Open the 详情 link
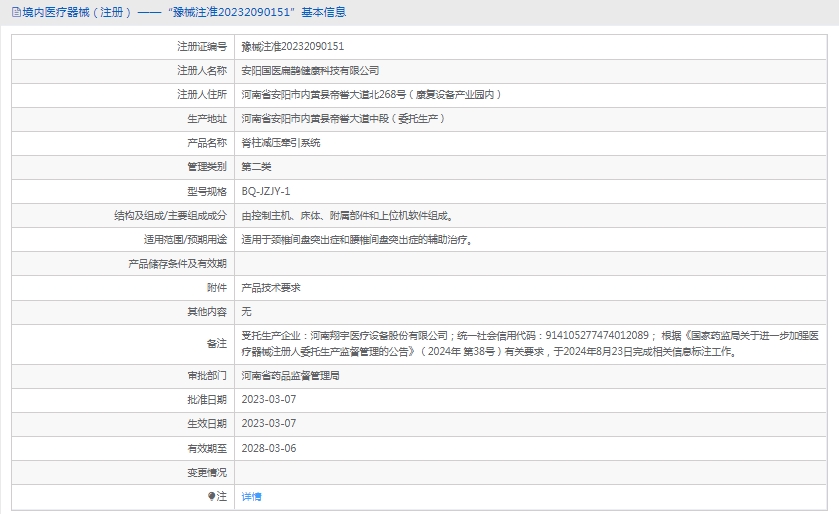839x514 pixels. 251,496
